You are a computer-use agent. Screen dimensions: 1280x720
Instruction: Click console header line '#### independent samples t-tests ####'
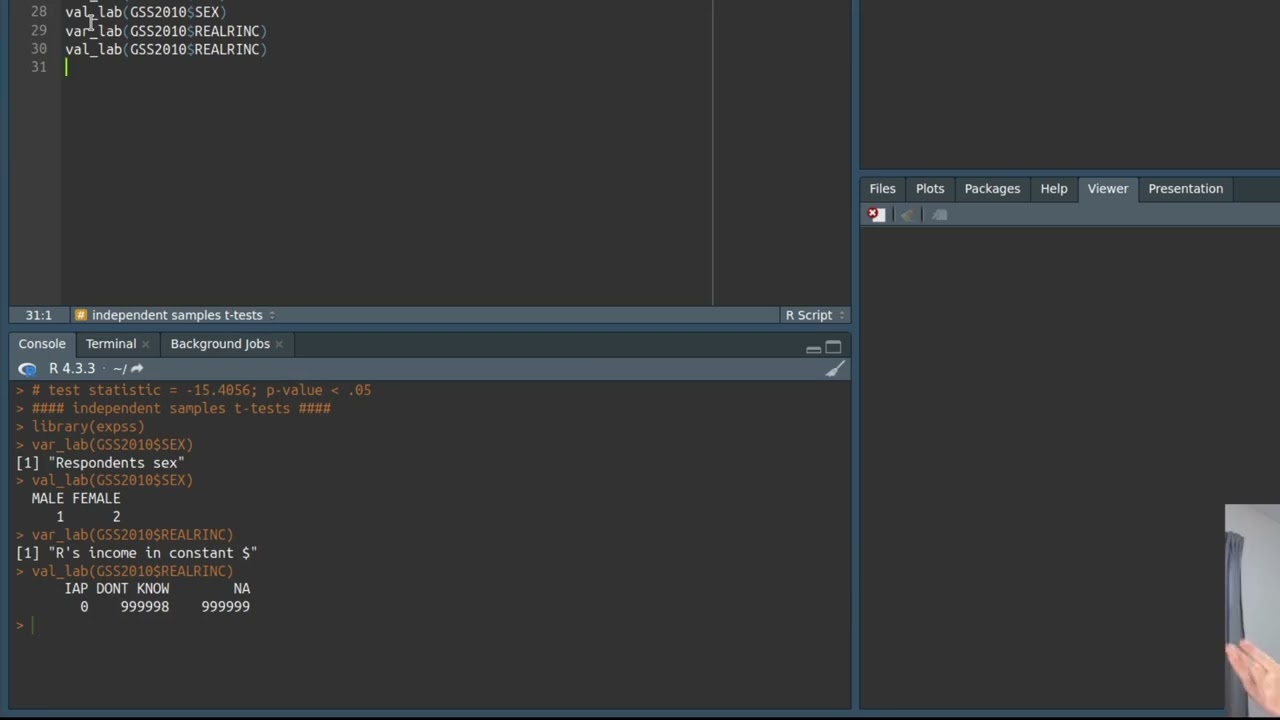[x=181, y=409]
